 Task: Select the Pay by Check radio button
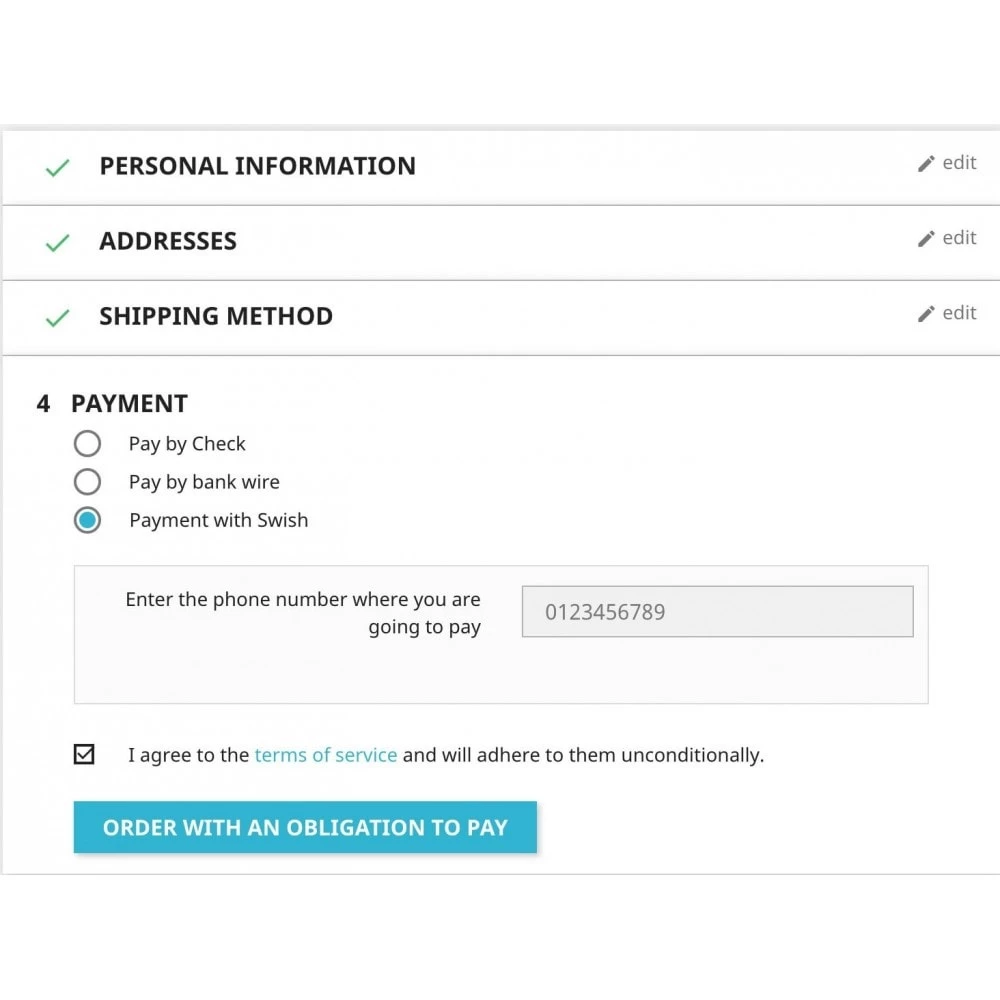(87, 443)
